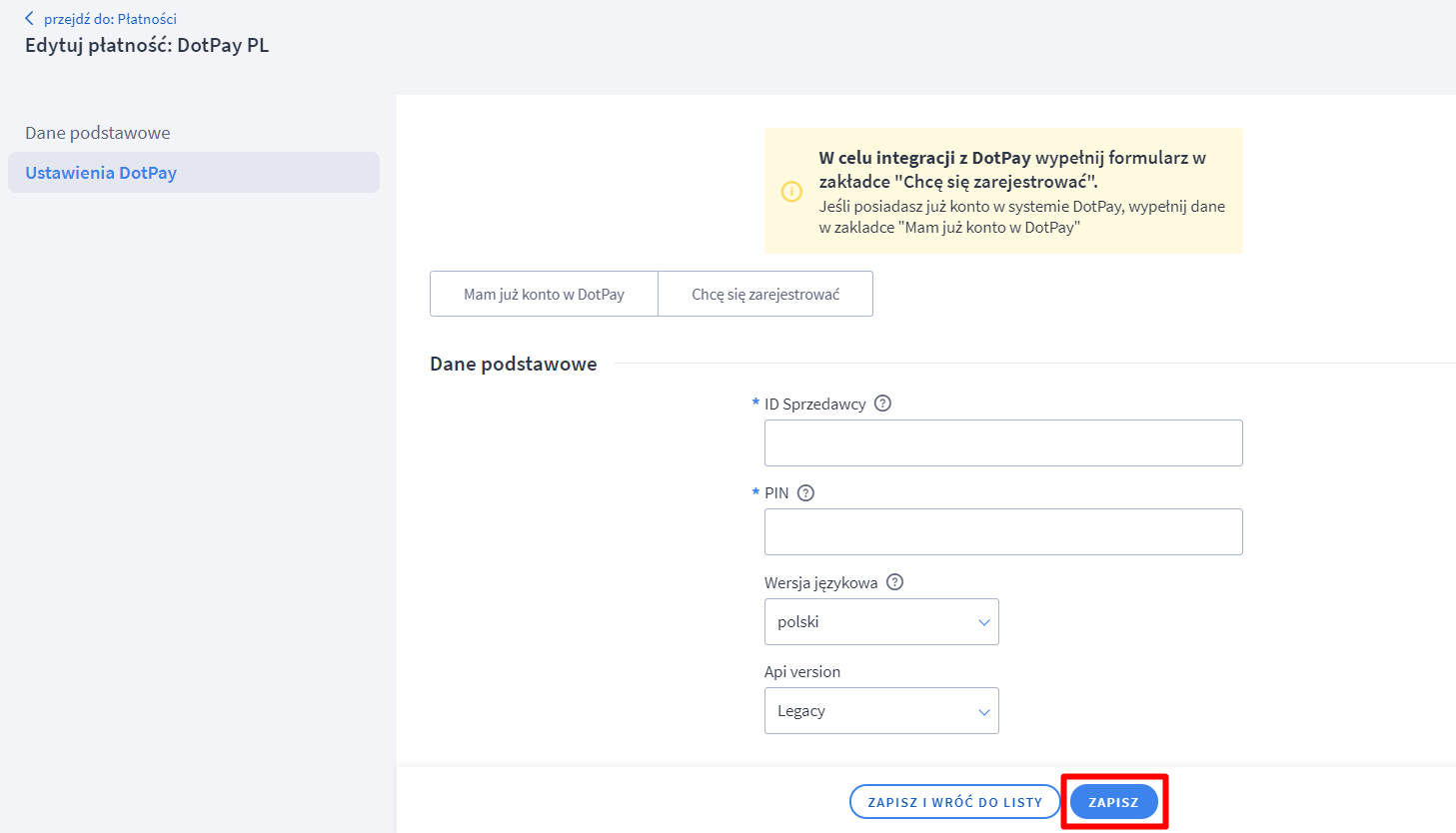Click the yellow info icon in notice
Viewport: 1456px width, 833px height.
coord(791,191)
